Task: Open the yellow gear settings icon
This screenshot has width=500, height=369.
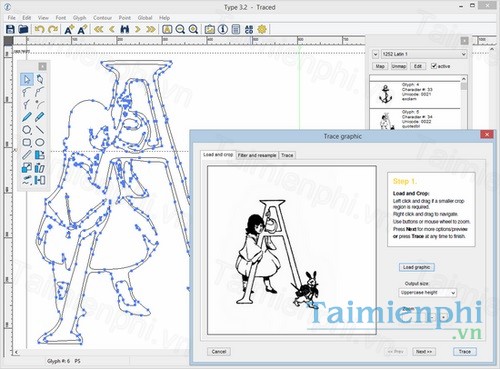Action: click(x=262, y=29)
